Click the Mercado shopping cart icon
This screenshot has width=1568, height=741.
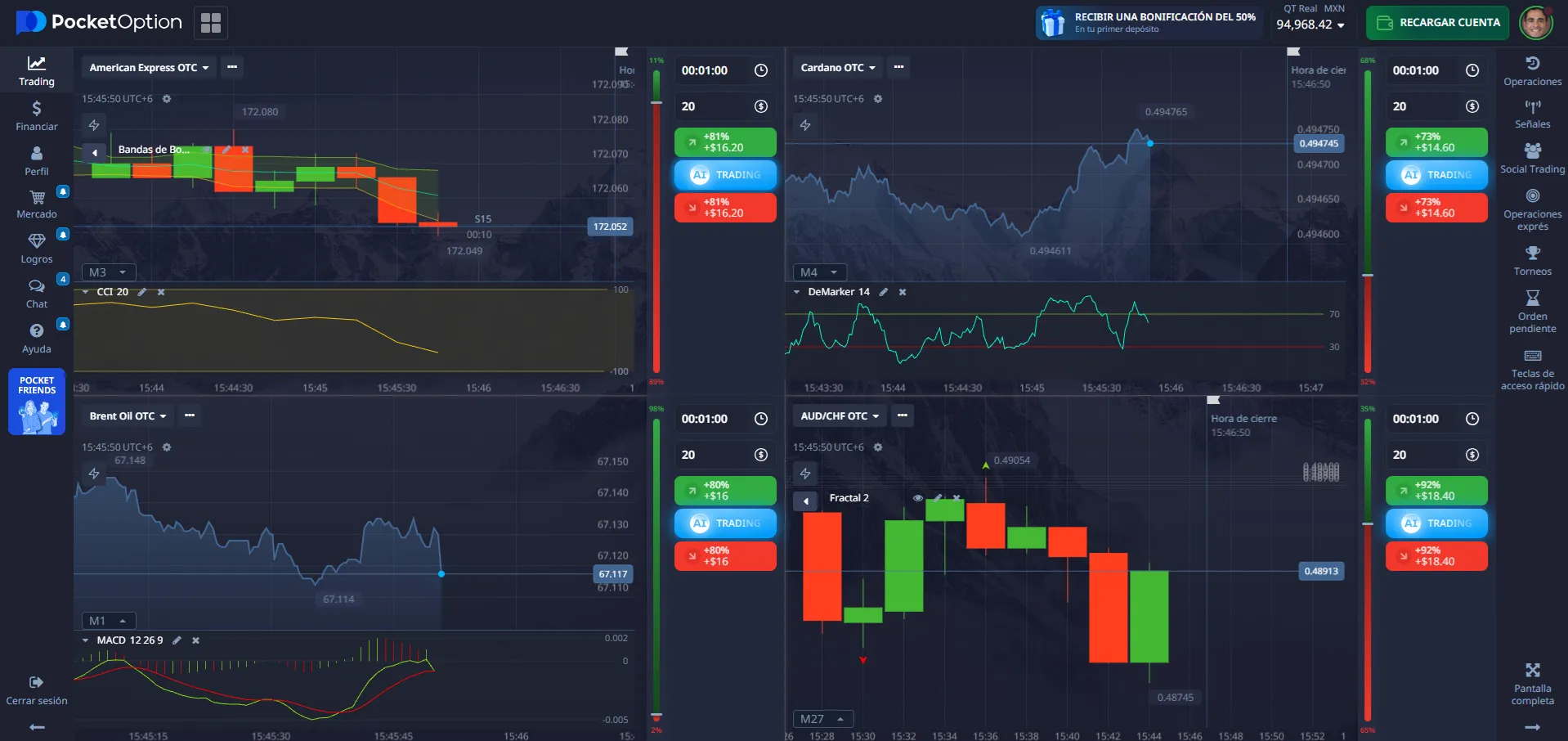[x=37, y=198]
